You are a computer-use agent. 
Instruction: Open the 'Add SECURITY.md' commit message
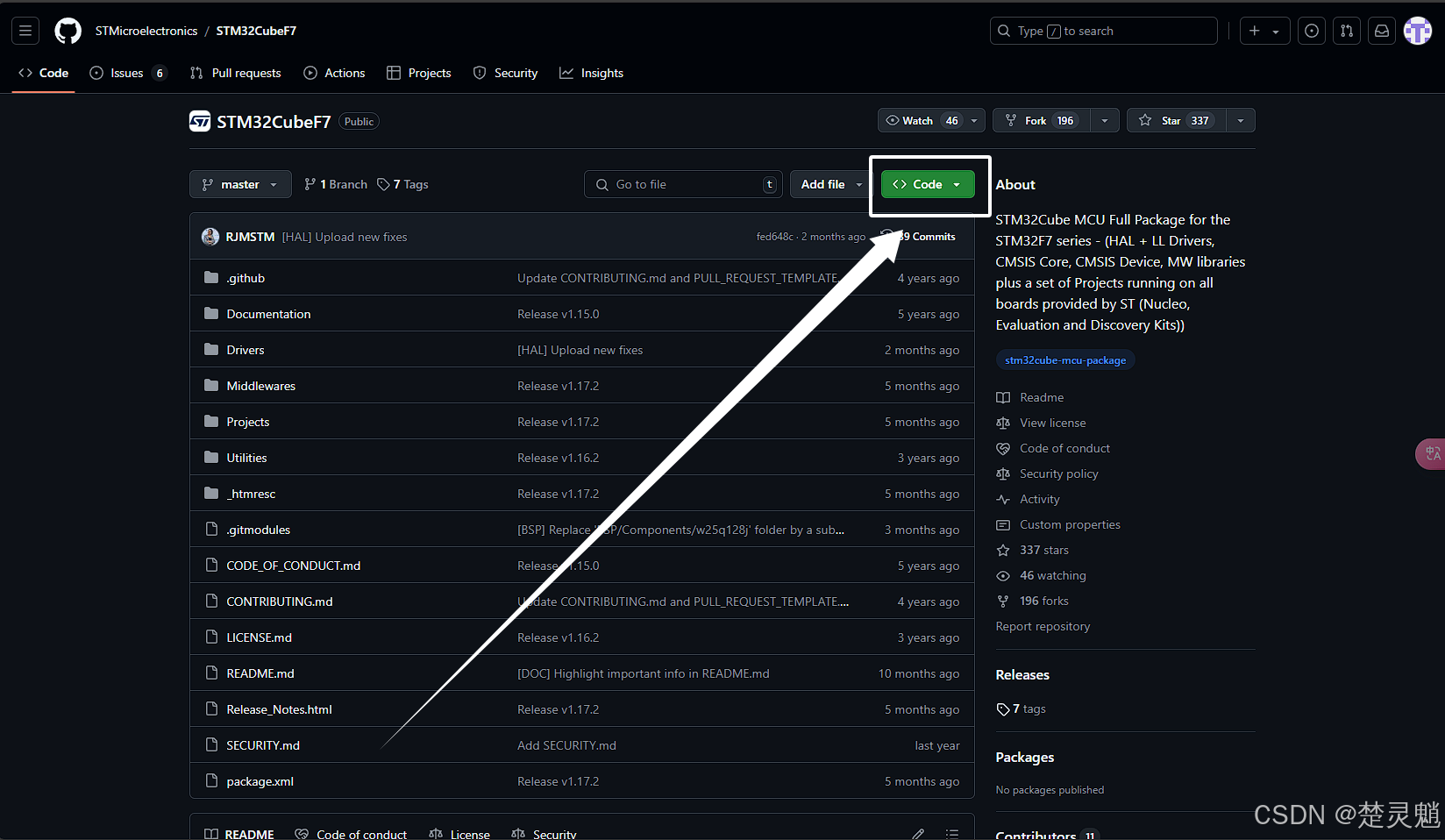[x=566, y=745]
